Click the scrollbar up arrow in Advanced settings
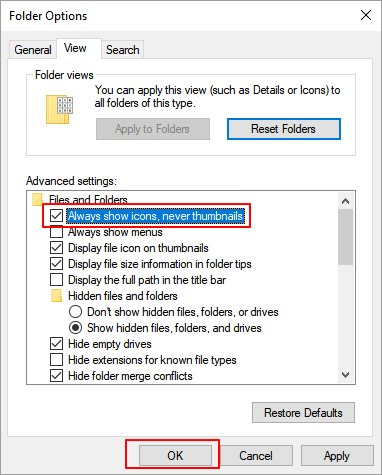The height and width of the screenshot is (475, 382). pyautogui.click(x=346, y=201)
